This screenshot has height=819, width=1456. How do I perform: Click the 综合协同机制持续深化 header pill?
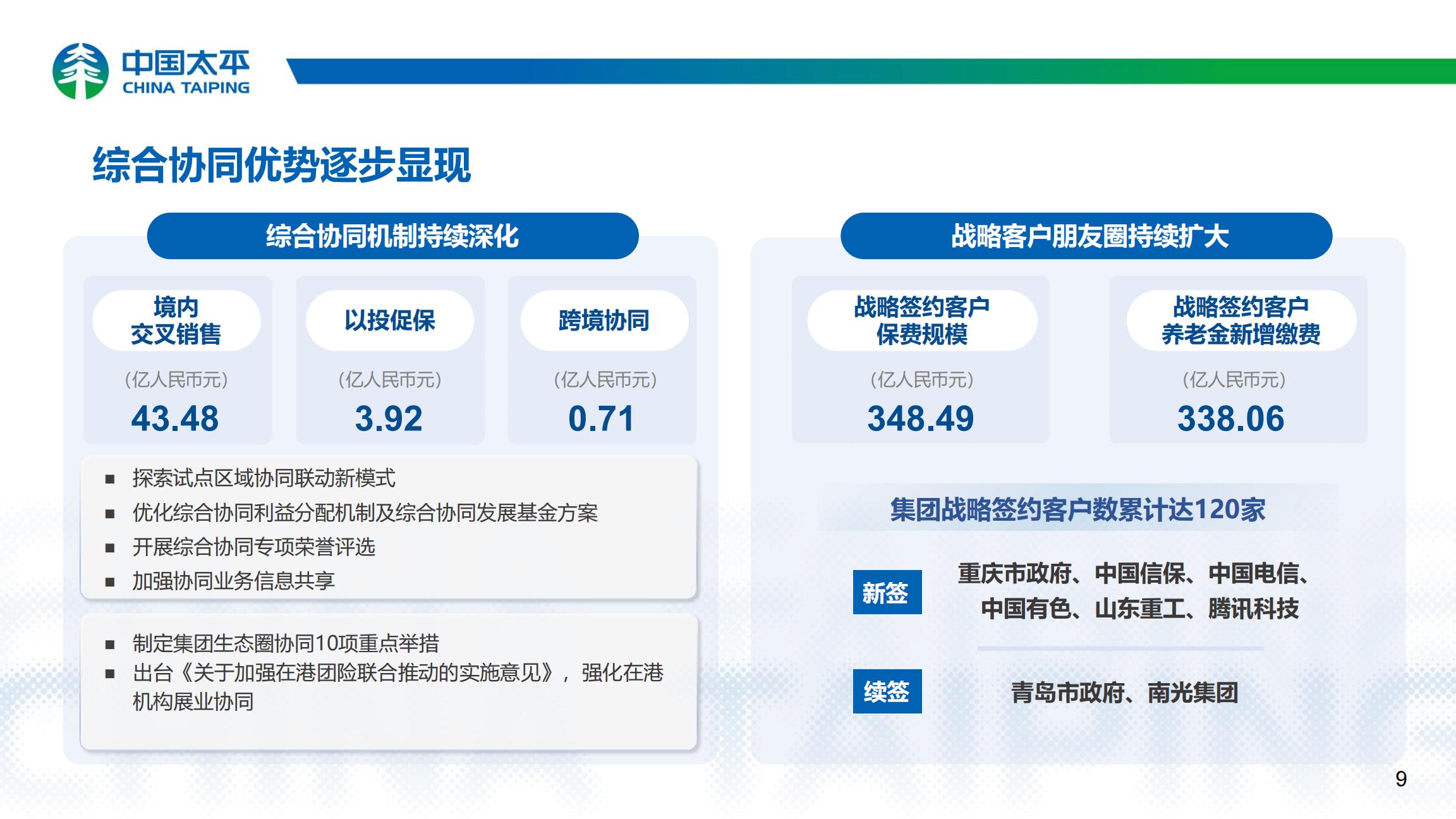click(392, 236)
